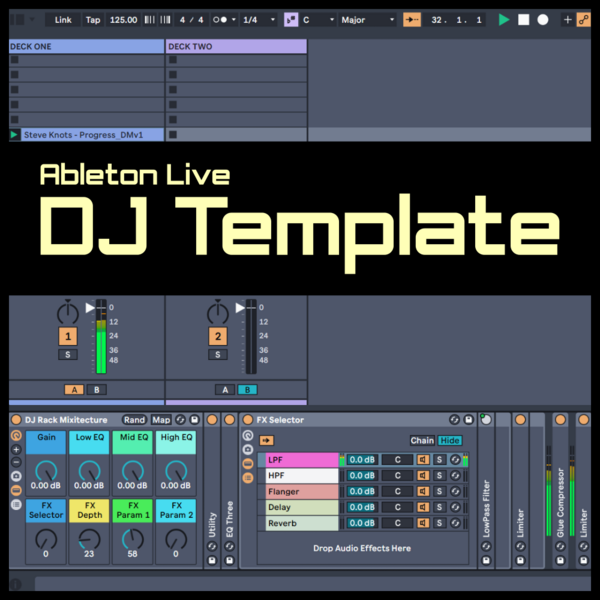Click the 32. 1. 1 position field
Image resolution: width=600 pixels, height=600 pixels.
pyautogui.click(x=456, y=20)
